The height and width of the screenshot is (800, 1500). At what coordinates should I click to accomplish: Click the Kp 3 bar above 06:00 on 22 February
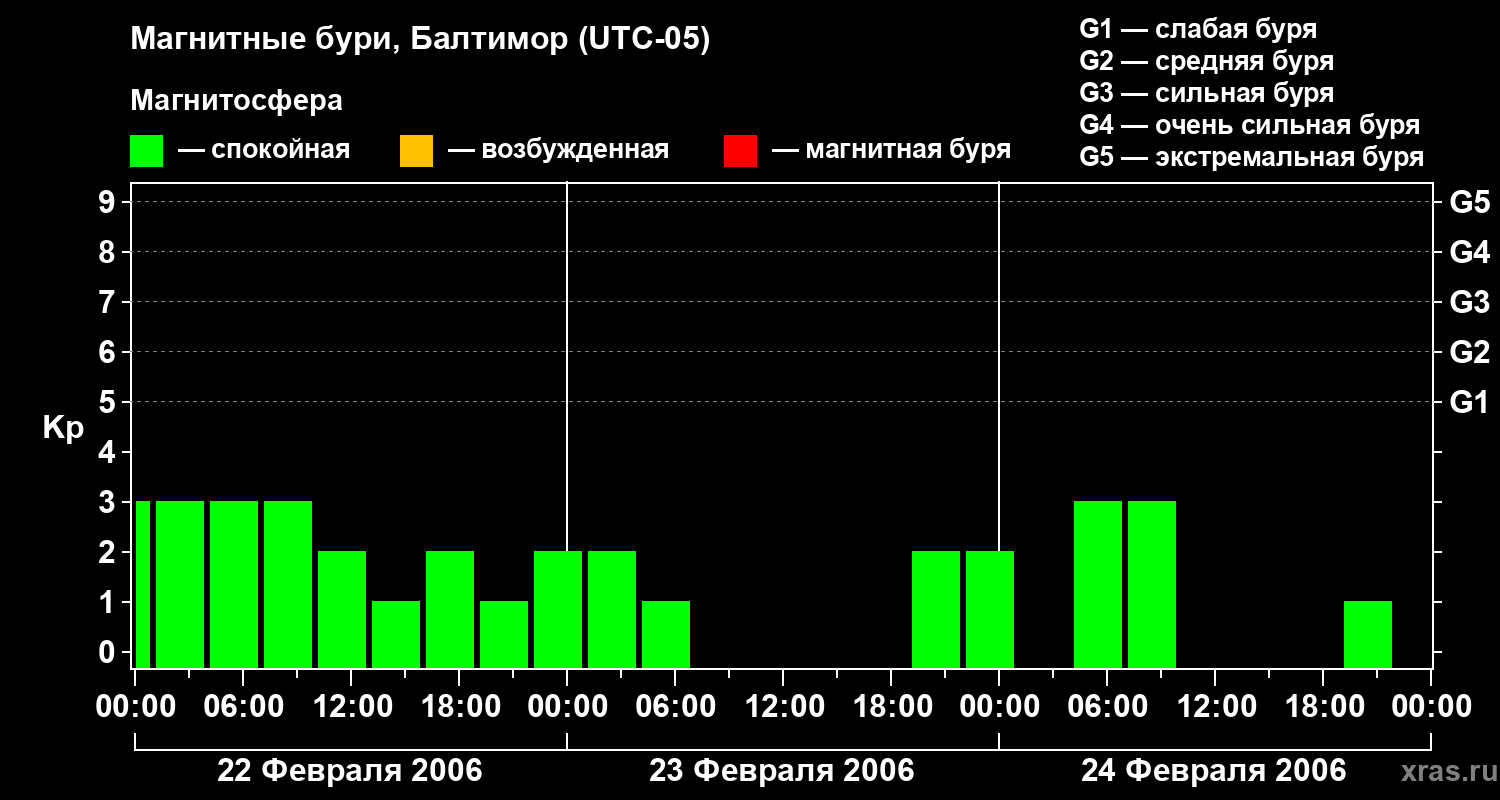tap(234, 584)
